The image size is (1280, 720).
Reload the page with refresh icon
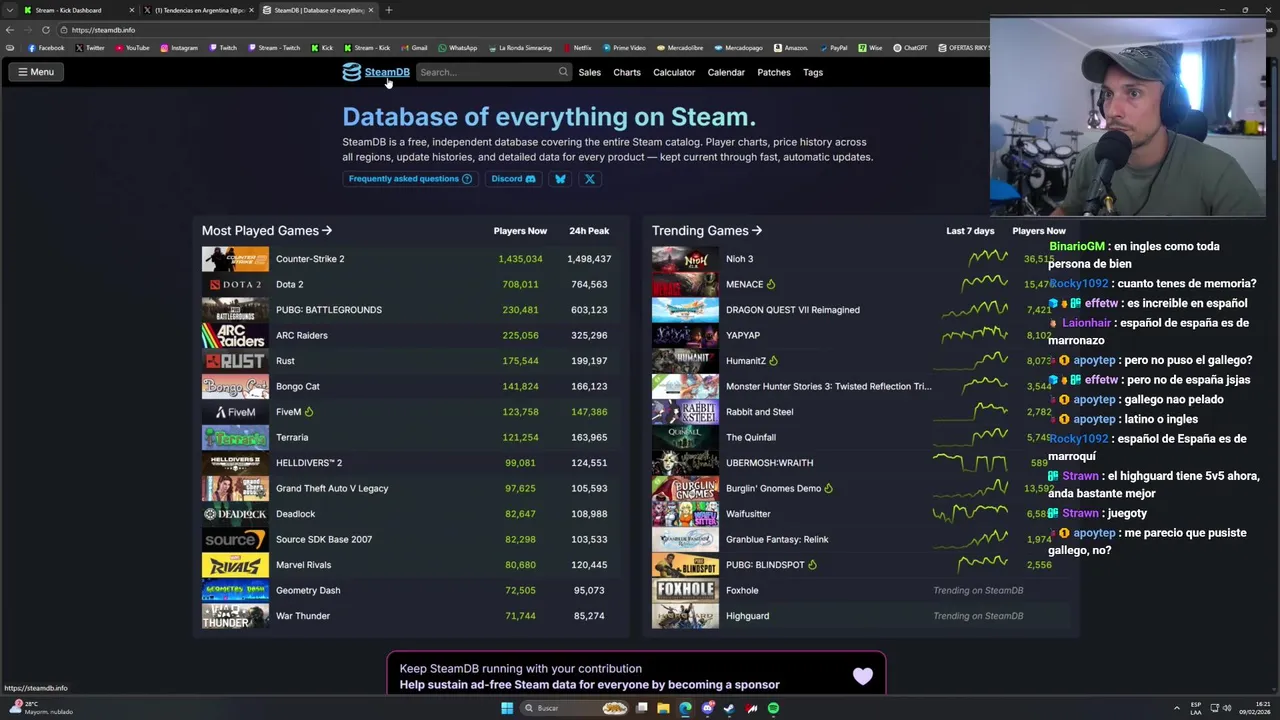46,30
